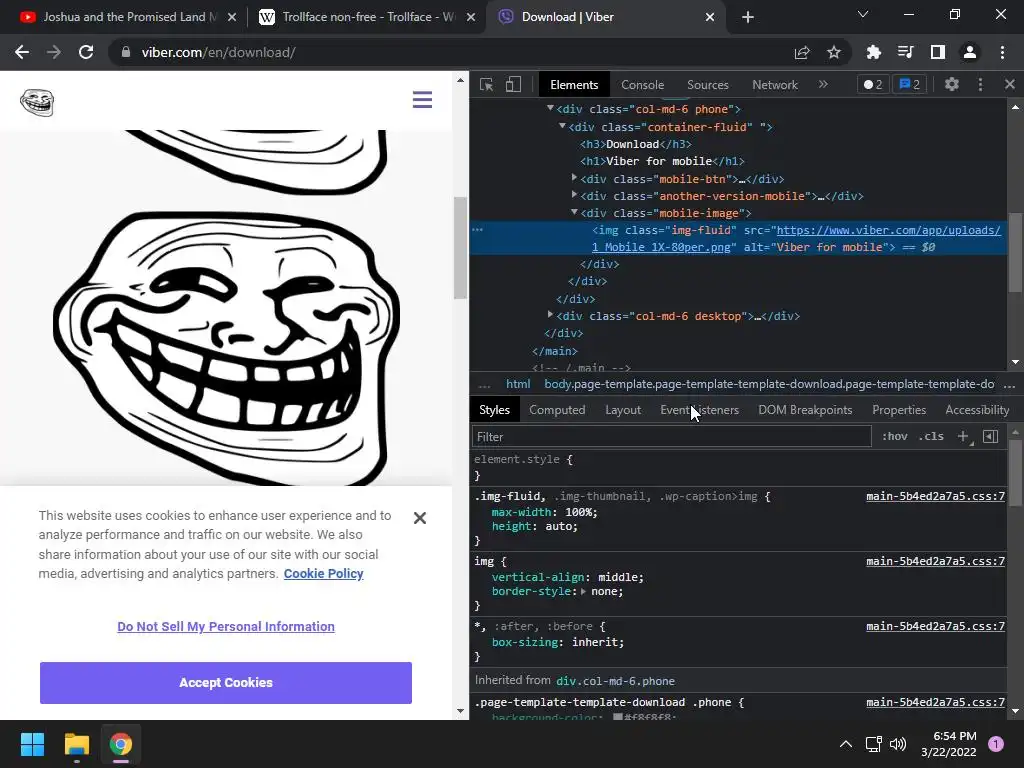Dismiss cookie banner with X icon
Viewport: 1024px width, 768px height.
click(420, 518)
